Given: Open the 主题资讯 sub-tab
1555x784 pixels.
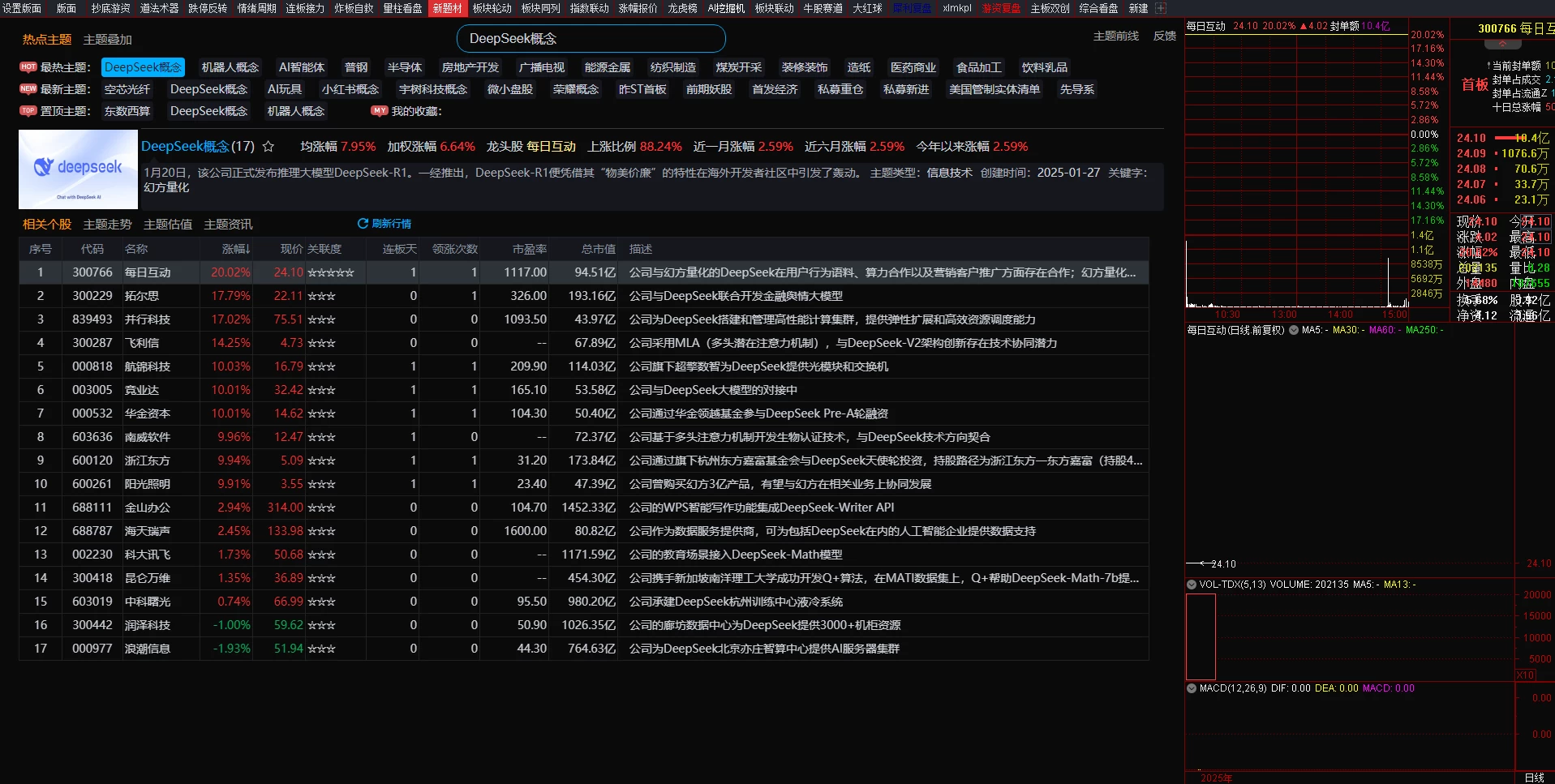Looking at the screenshot, I should click(228, 225).
